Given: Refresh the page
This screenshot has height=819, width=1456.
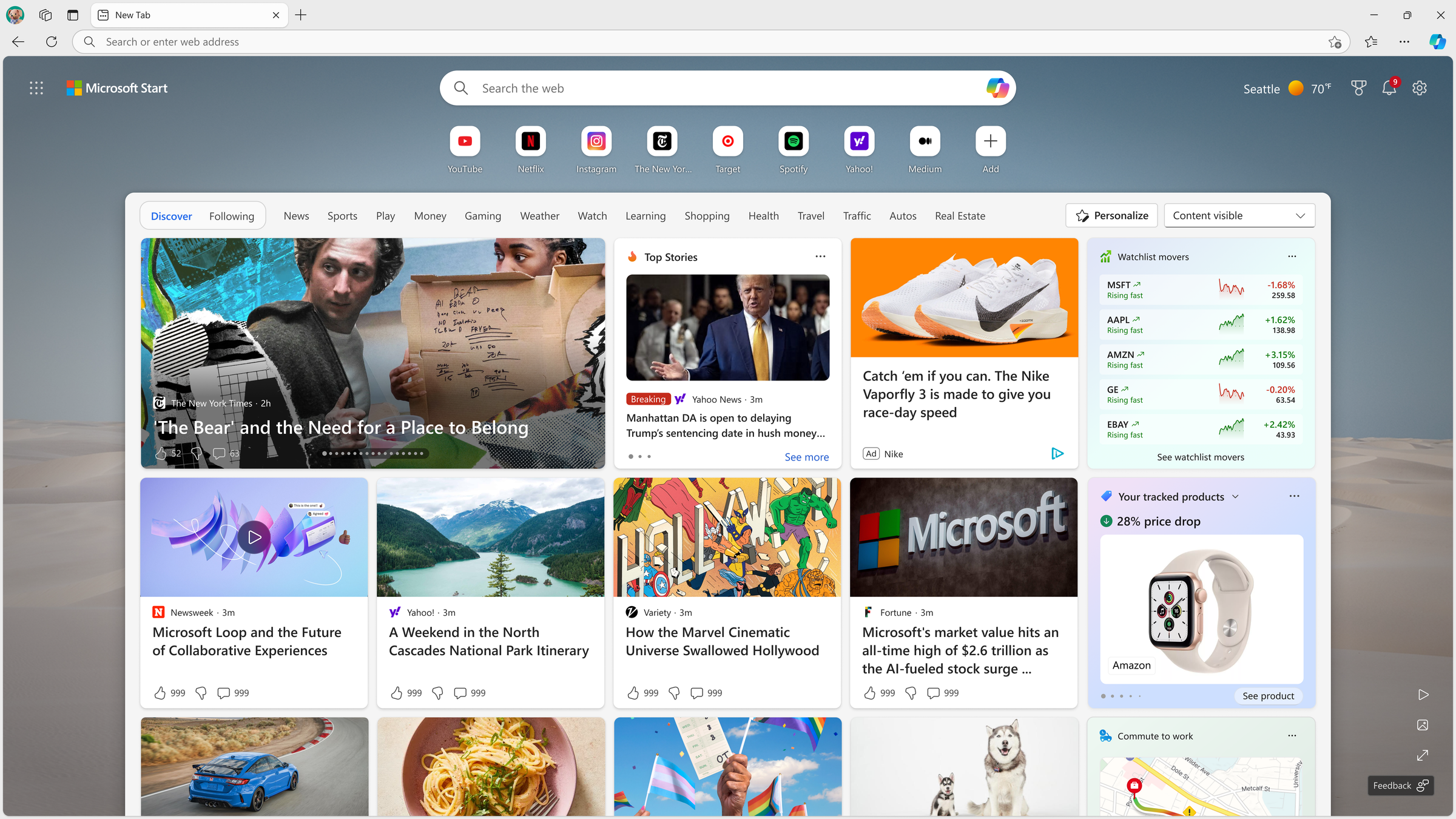Looking at the screenshot, I should click(52, 42).
